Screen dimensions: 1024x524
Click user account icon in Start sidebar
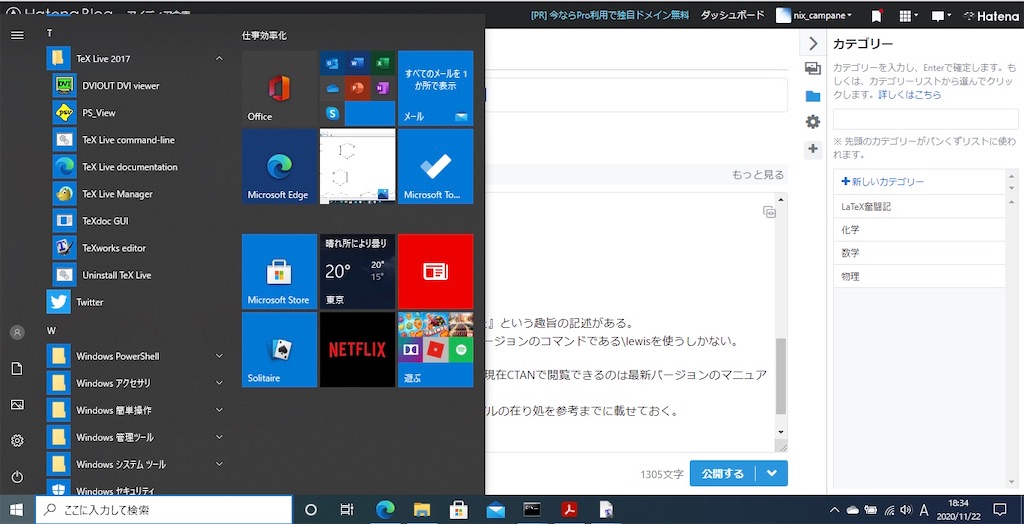point(18,333)
